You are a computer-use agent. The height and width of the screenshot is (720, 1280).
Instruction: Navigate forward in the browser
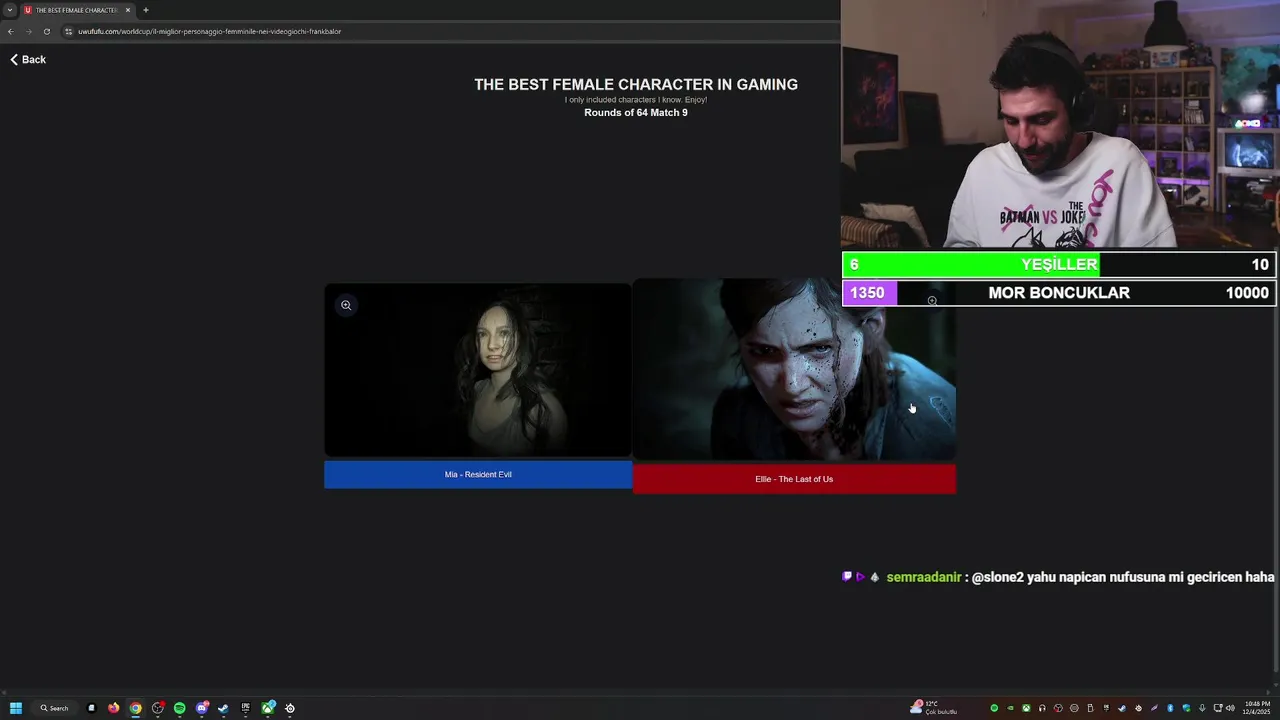point(28,31)
